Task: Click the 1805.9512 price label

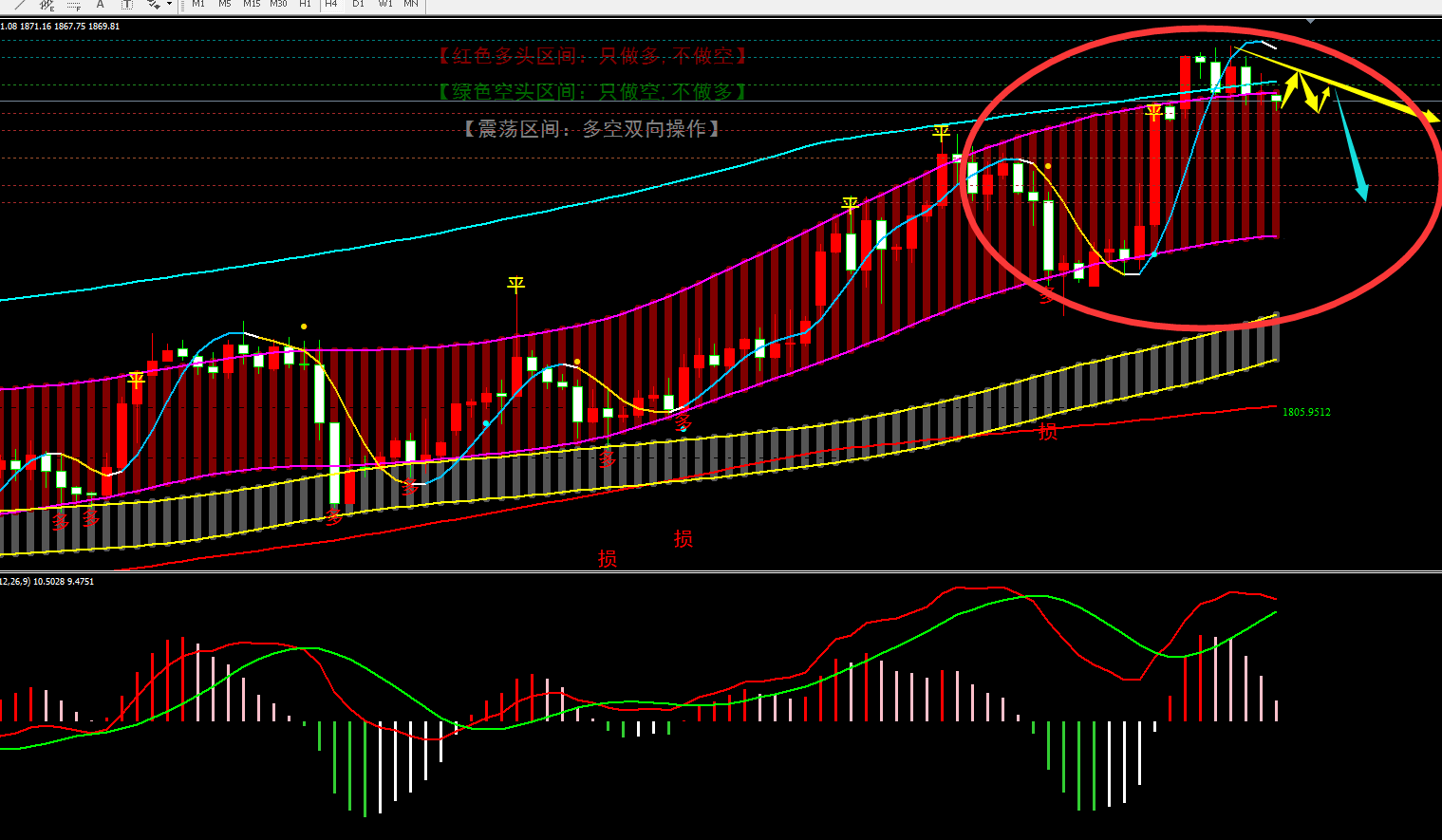Action: tap(1306, 412)
